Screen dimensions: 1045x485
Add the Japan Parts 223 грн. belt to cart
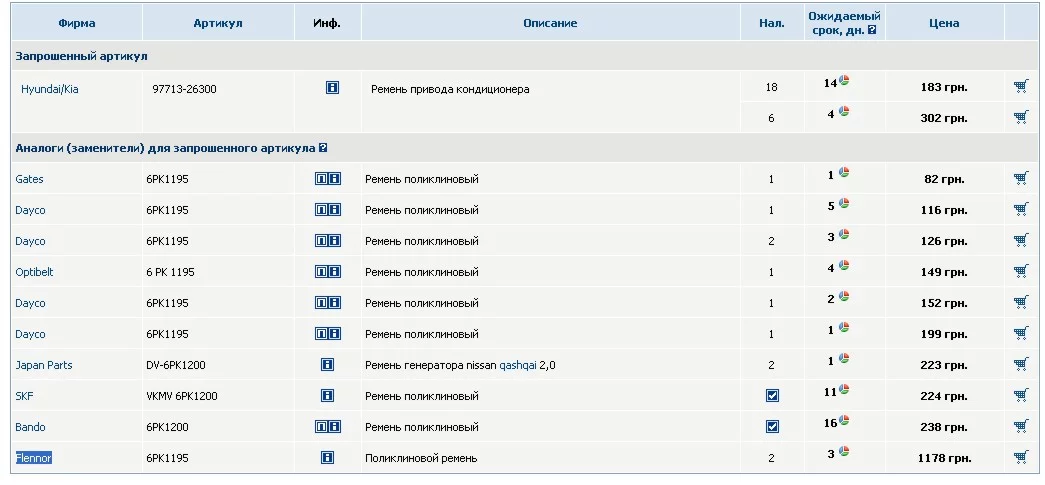click(x=1020, y=364)
